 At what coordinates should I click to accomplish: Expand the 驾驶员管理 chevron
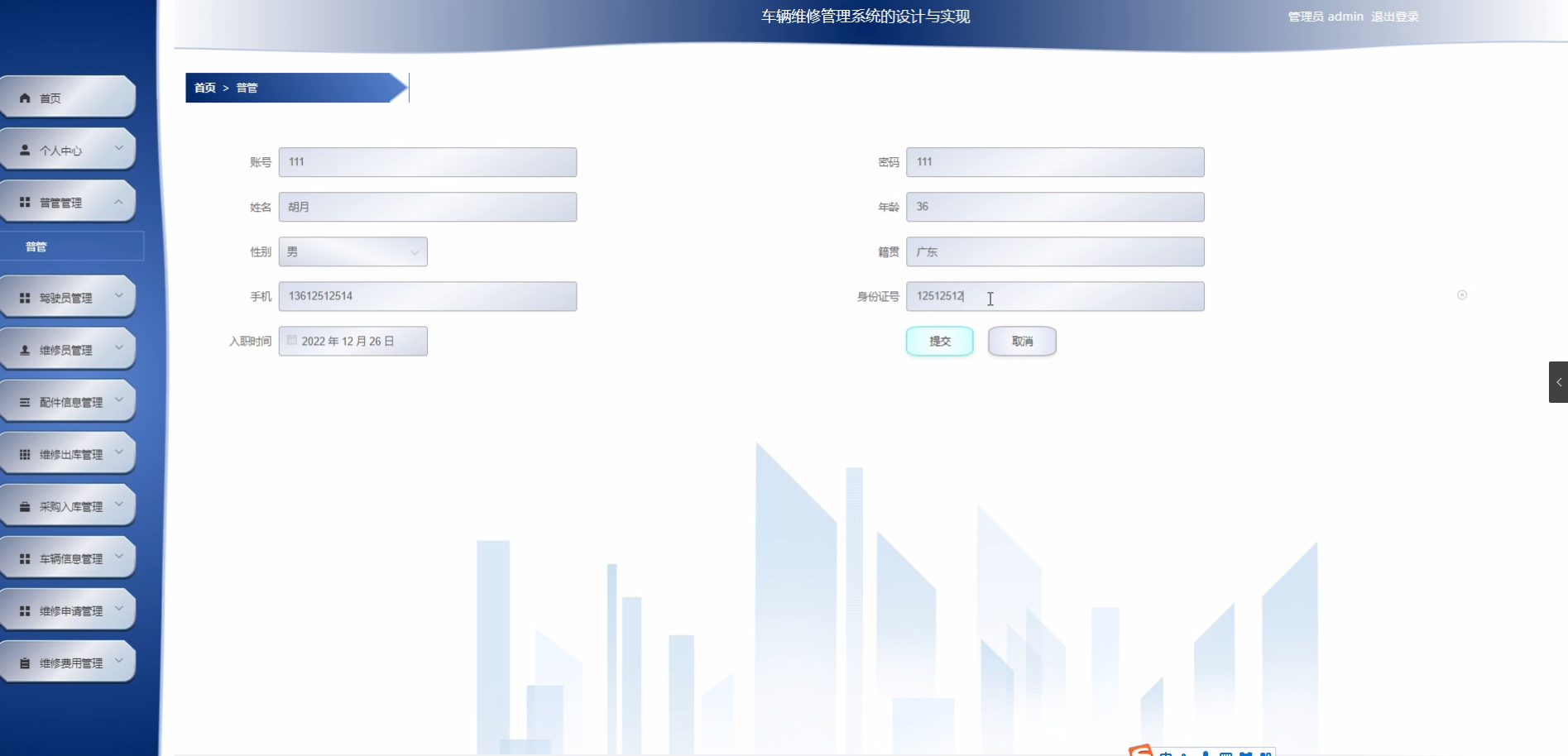click(119, 295)
